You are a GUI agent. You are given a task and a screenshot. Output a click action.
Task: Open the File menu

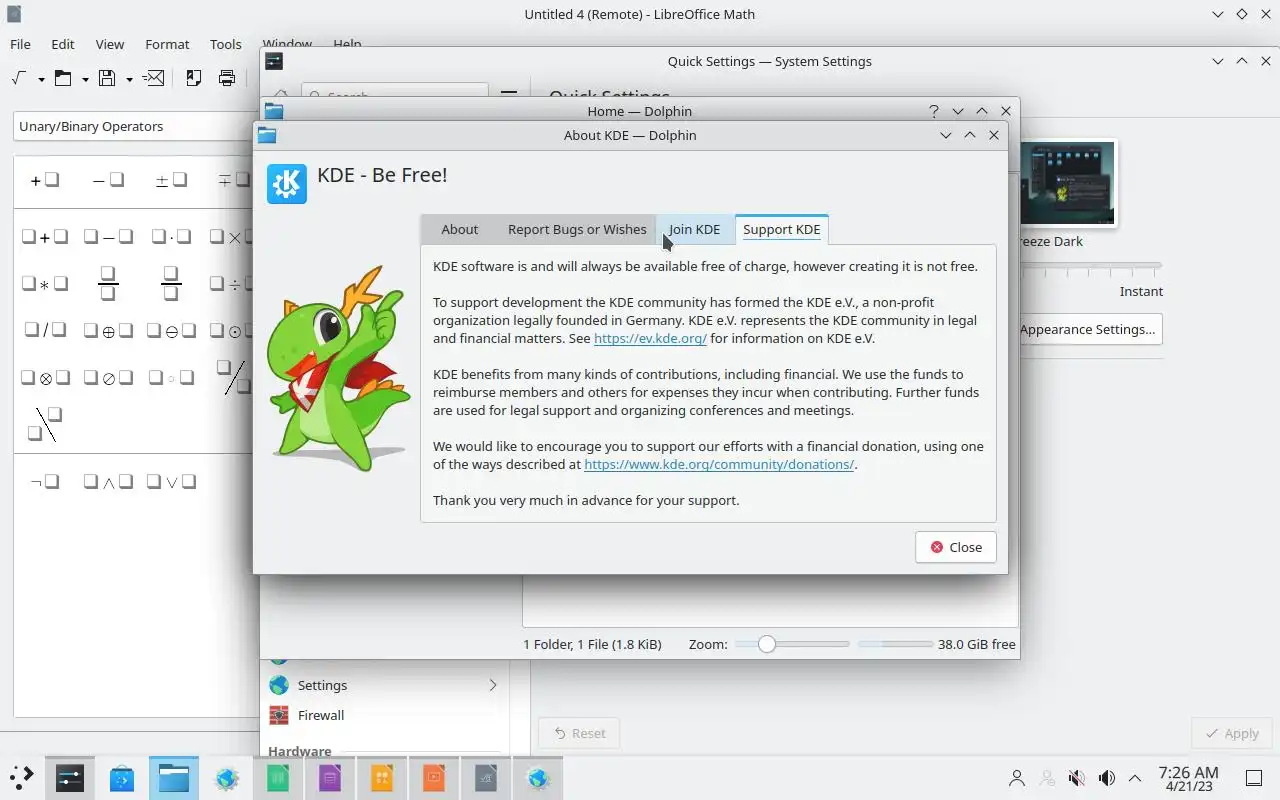(x=20, y=44)
